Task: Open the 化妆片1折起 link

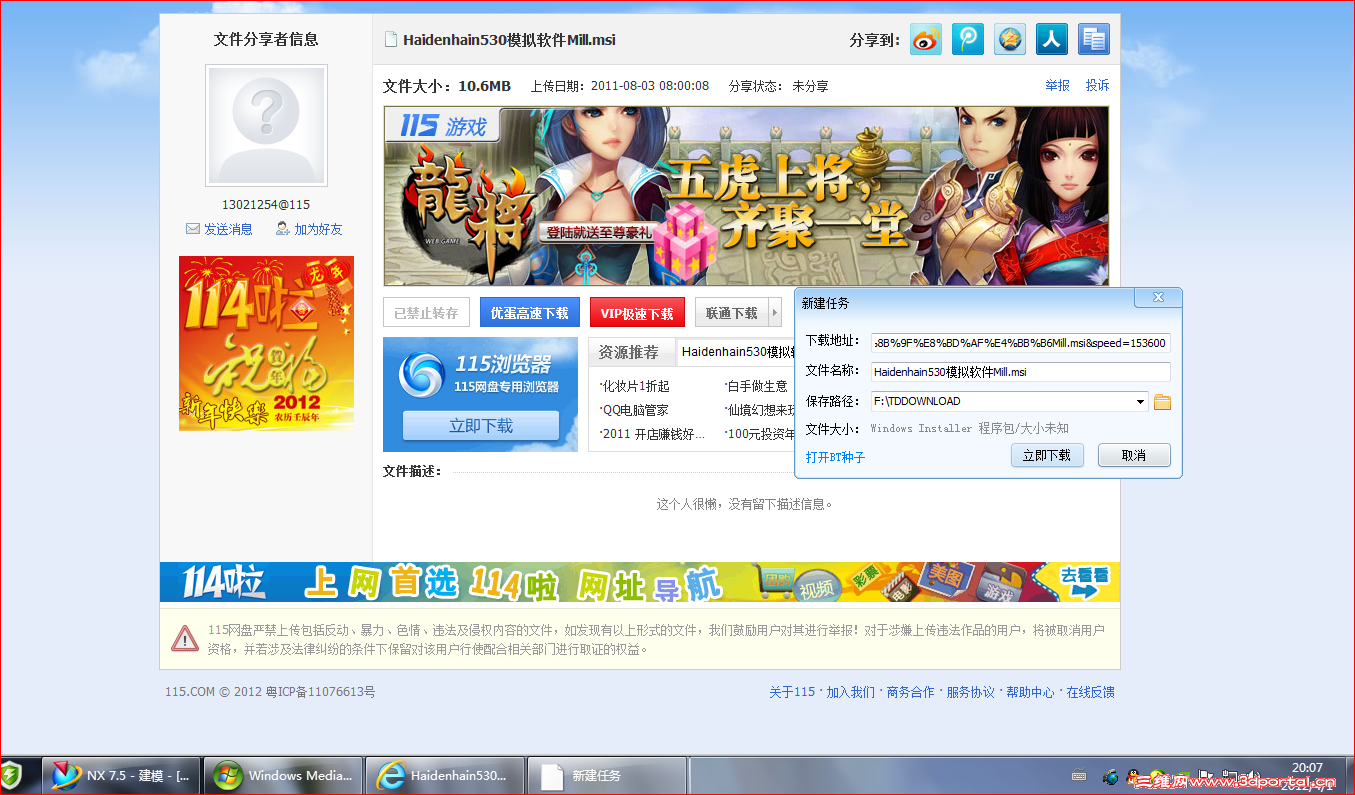Action: (635, 386)
